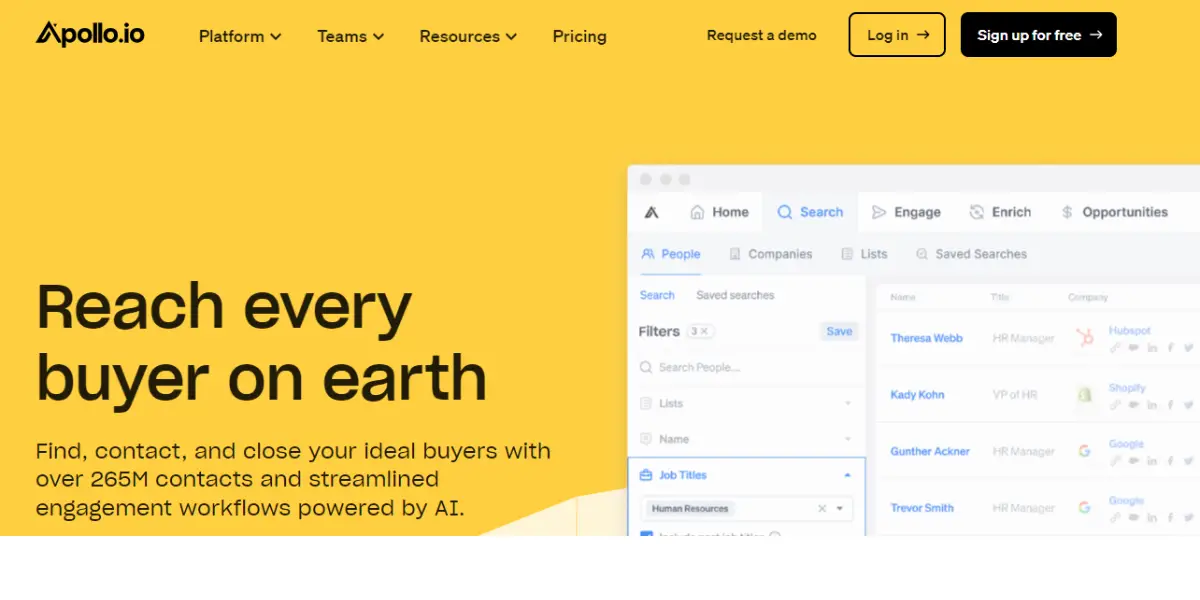Click the Shopify bag logo in Kady Kohn's row
Screen dimensions: 1200x600
pyautogui.click(x=1084, y=395)
